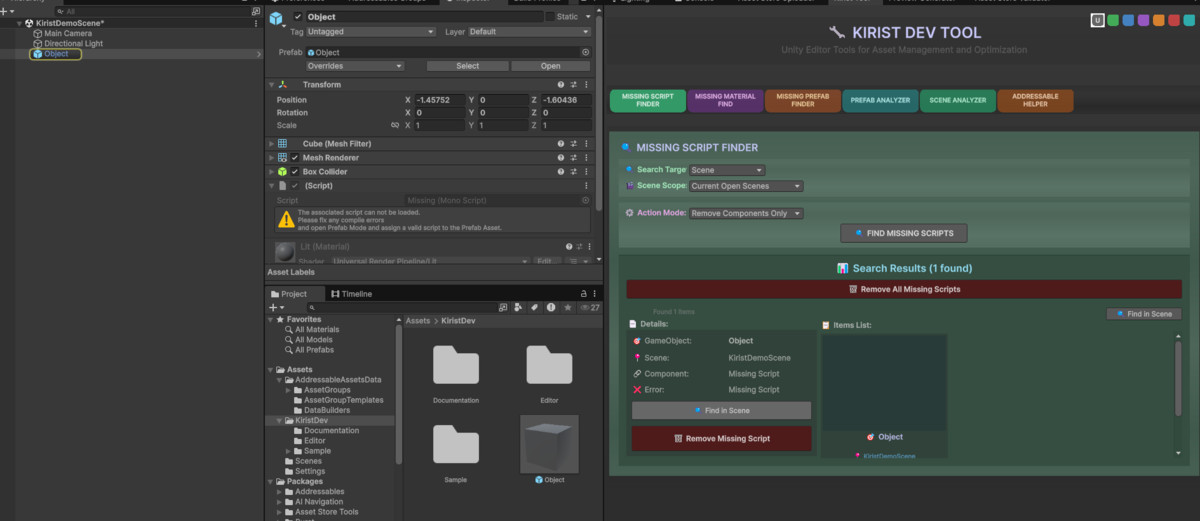1200x521 pixels.
Task: Pick the purple theme color swatch
Action: (1143, 20)
